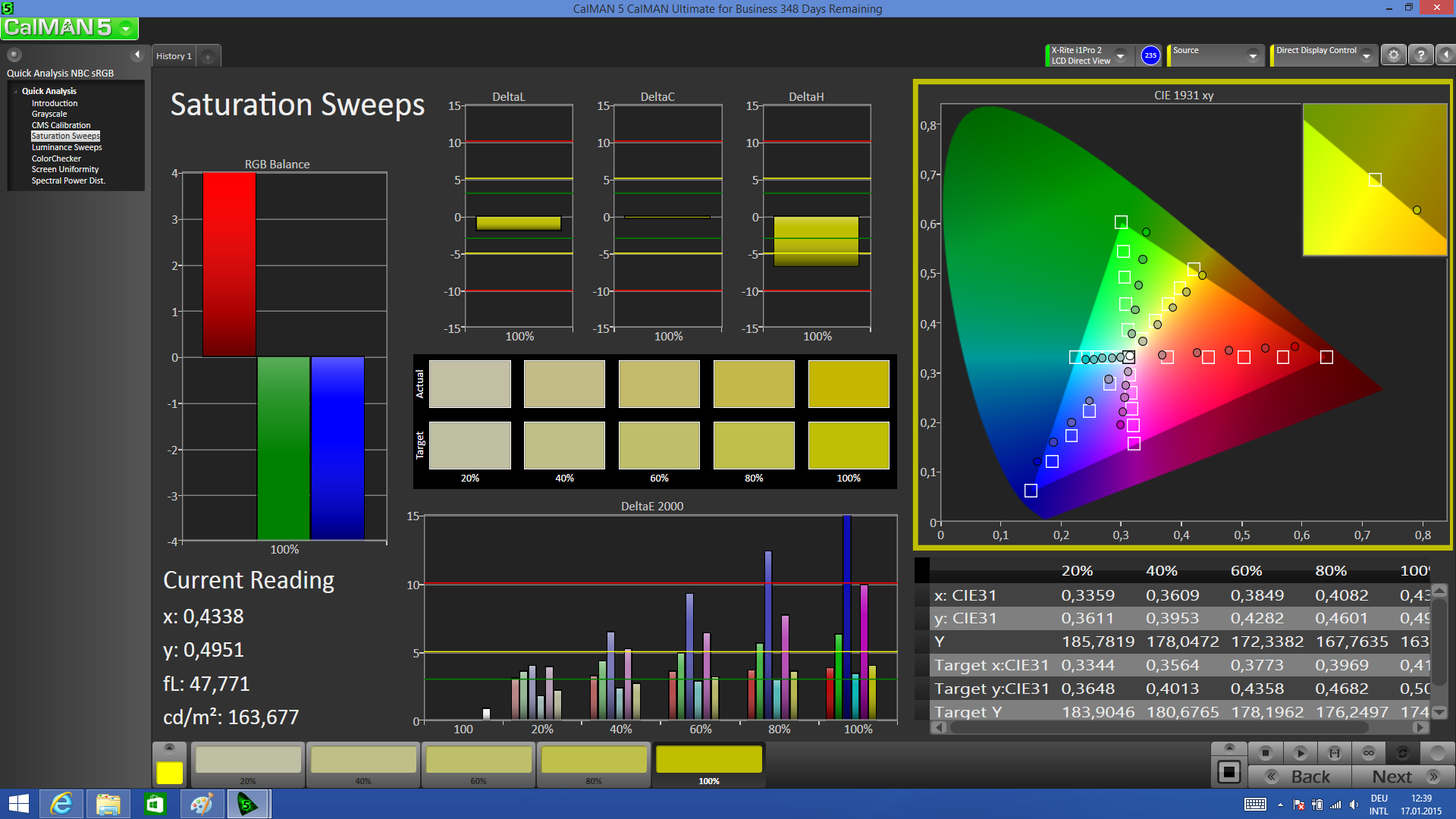Expand the Source dropdown
1456x819 pixels.
(1253, 55)
